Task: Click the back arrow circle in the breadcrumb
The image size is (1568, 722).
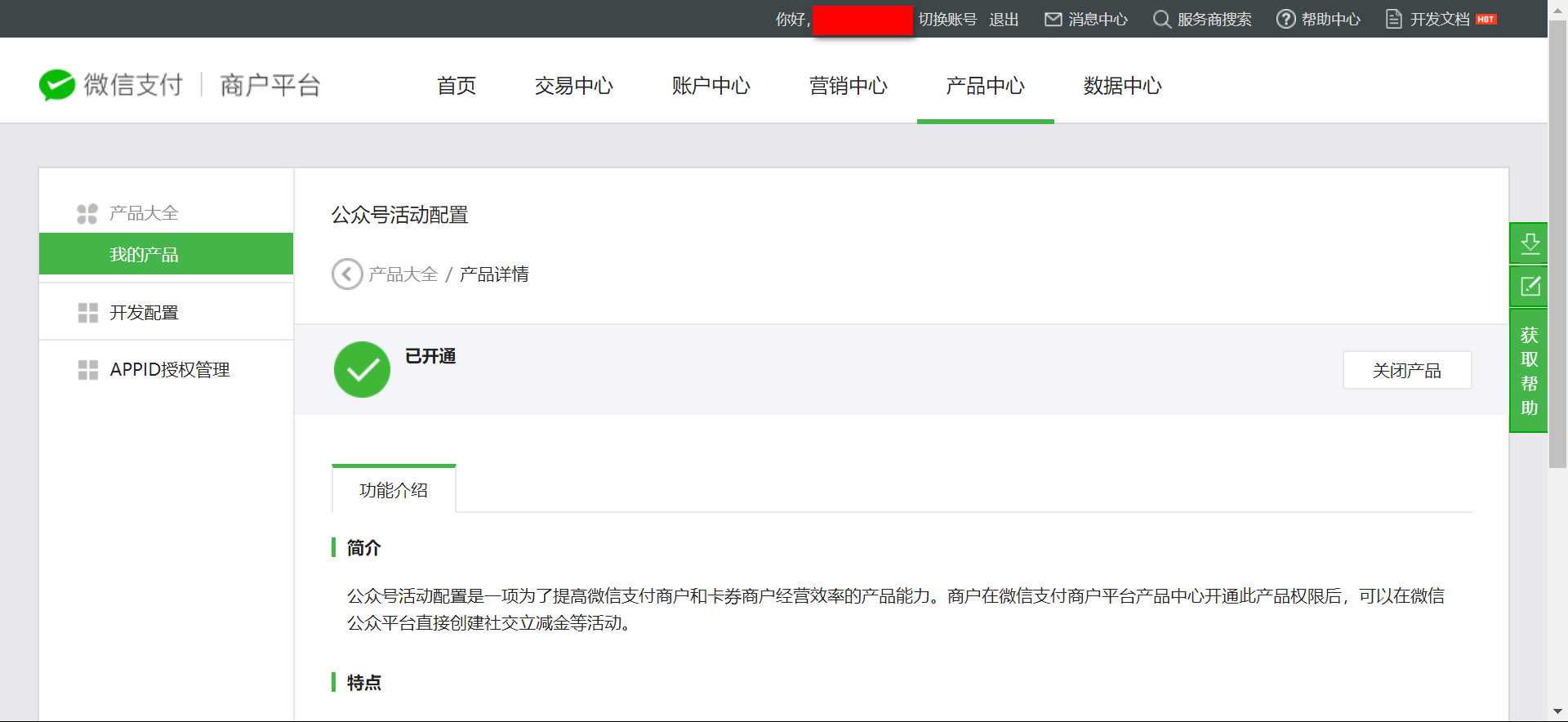Action: 347,274
